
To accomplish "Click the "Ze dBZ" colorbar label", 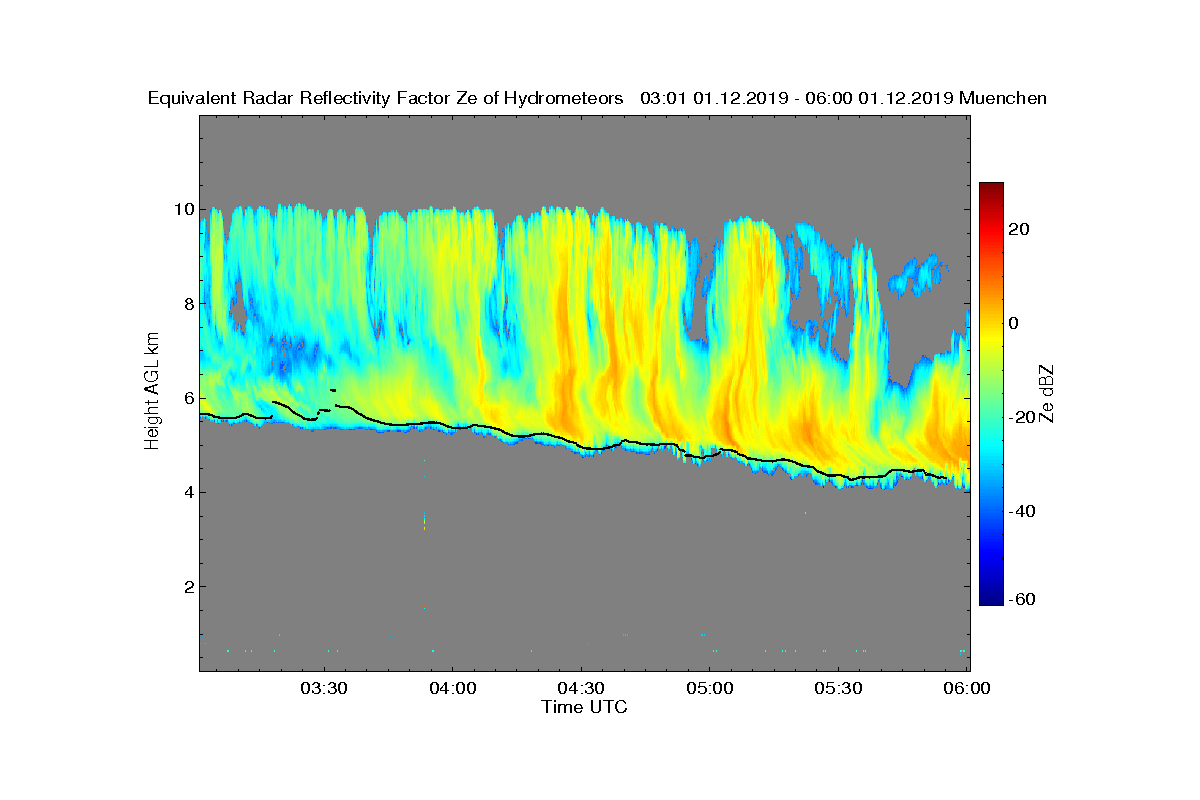I will click(x=1047, y=393).
